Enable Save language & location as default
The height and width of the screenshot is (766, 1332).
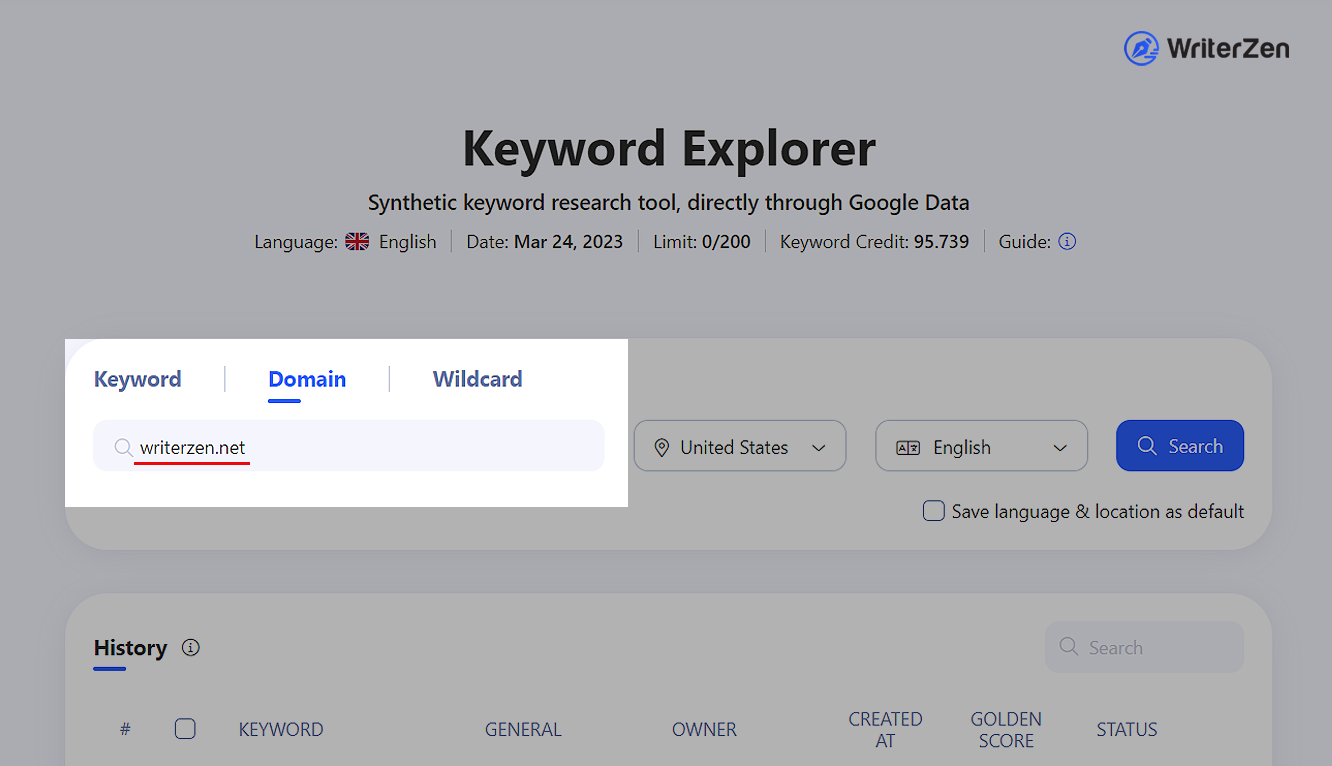(933, 511)
